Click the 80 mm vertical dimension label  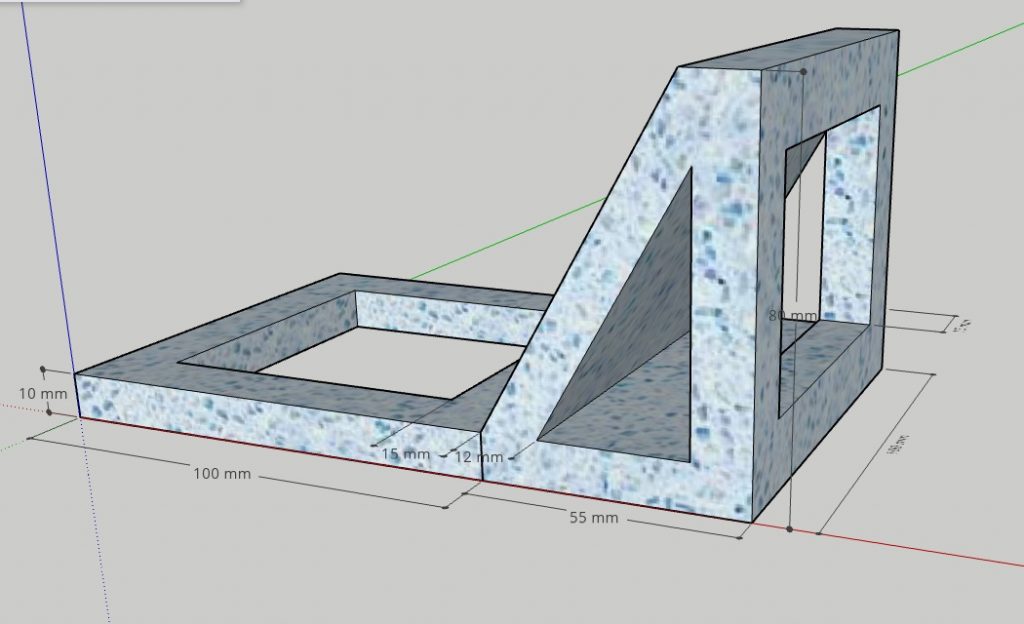[792, 315]
